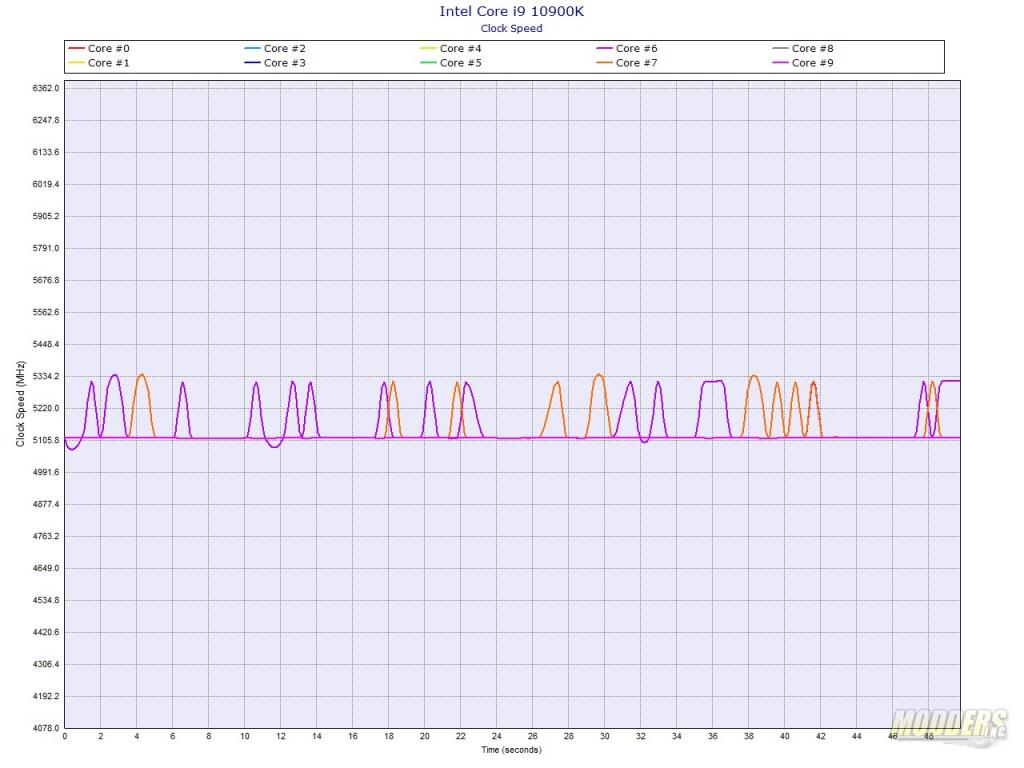1024x768 pixels.
Task: Click the 36 tick on time axis
Action: 712,736
